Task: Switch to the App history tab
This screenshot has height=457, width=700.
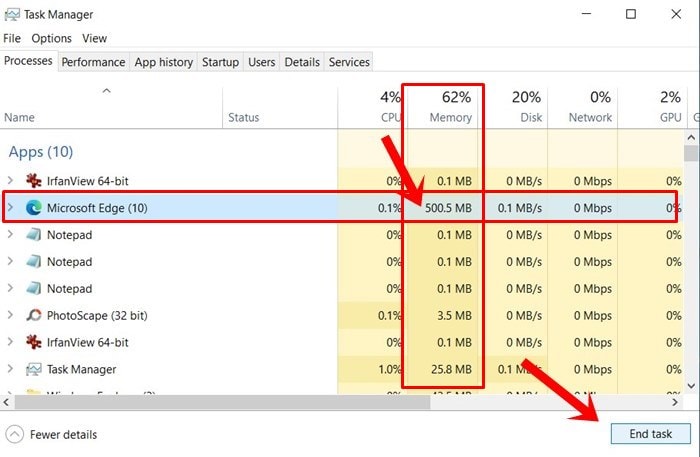Action: [164, 62]
